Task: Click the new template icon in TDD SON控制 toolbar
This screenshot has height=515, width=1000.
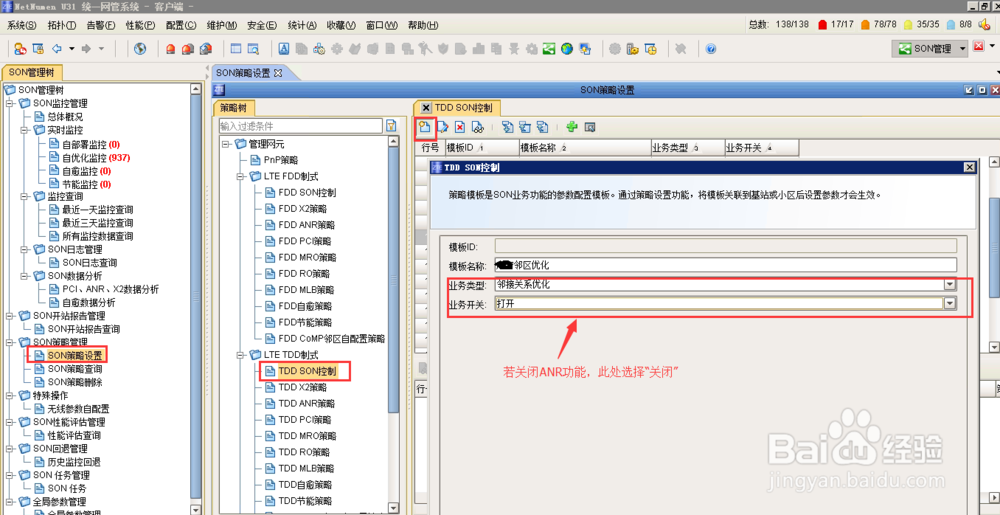Action: coord(424,127)
